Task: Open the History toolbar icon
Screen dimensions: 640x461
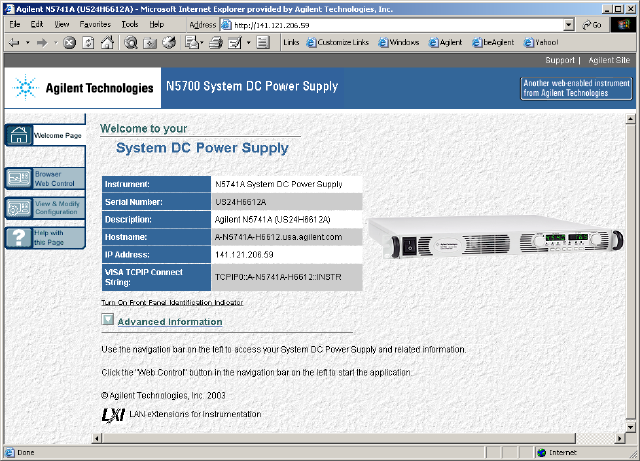Action: pos(169,42)
